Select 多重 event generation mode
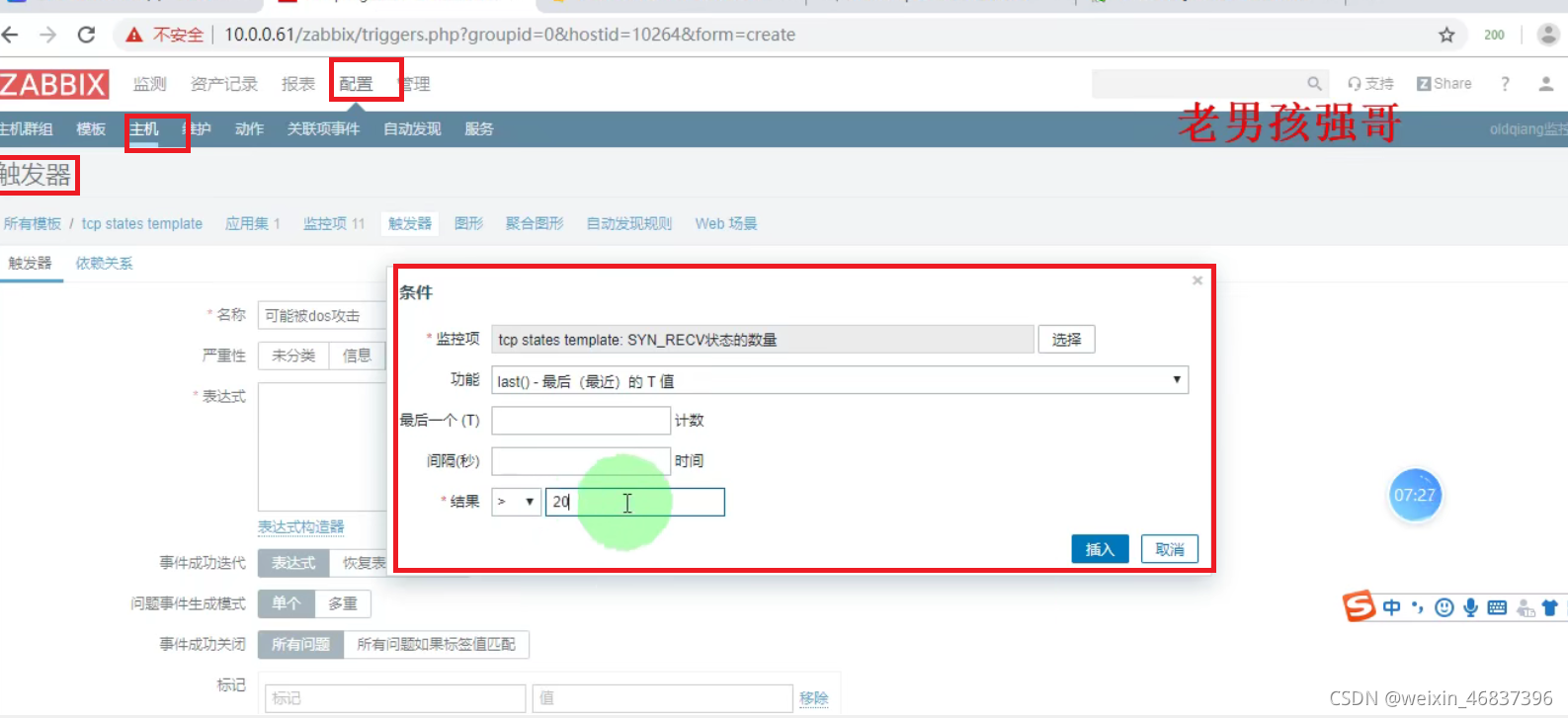1568x718 pixels. [343, 603]
